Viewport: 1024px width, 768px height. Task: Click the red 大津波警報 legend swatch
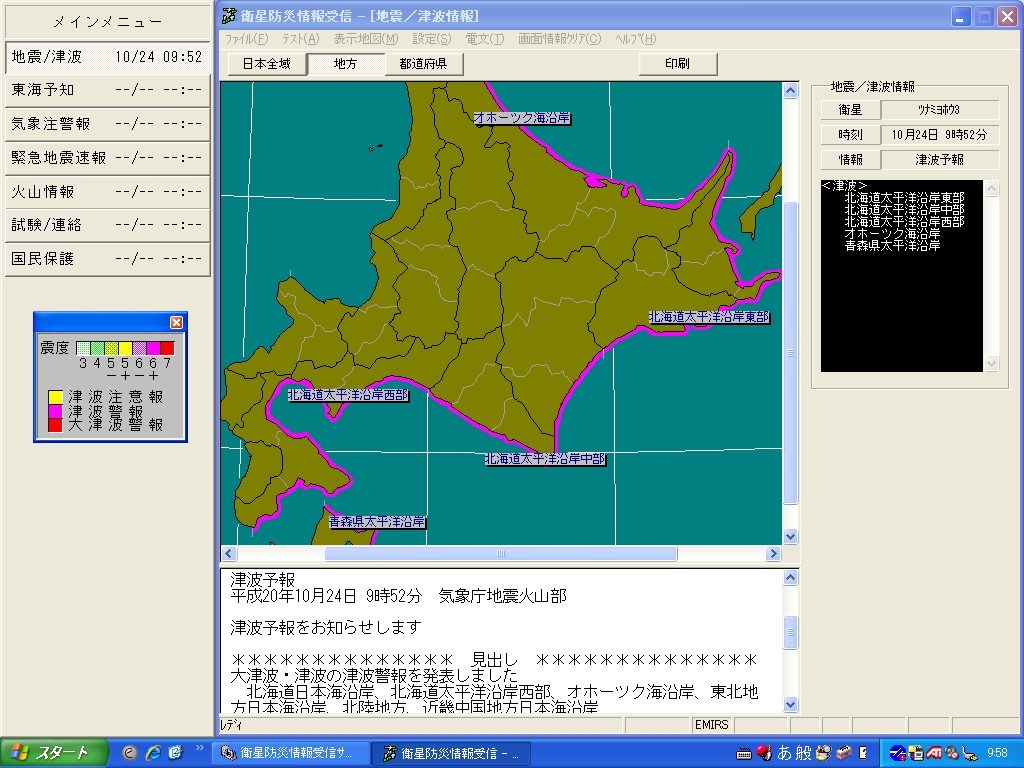pos(56,425)
